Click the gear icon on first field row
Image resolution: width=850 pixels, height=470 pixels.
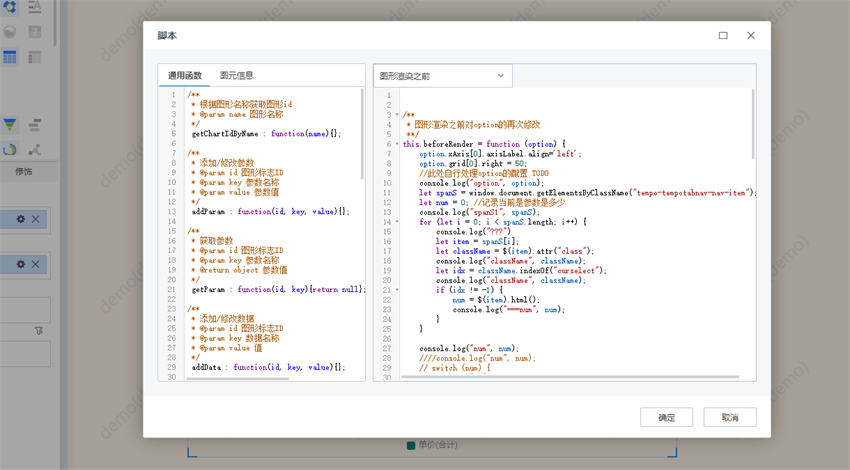tap(20, 219)
